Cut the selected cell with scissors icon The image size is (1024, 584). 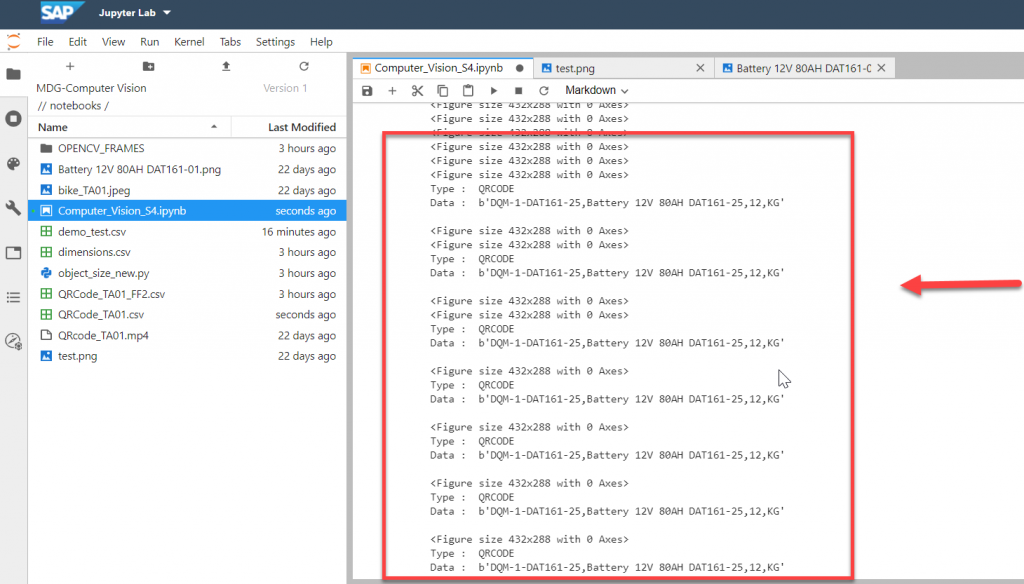tap(417, 91)
